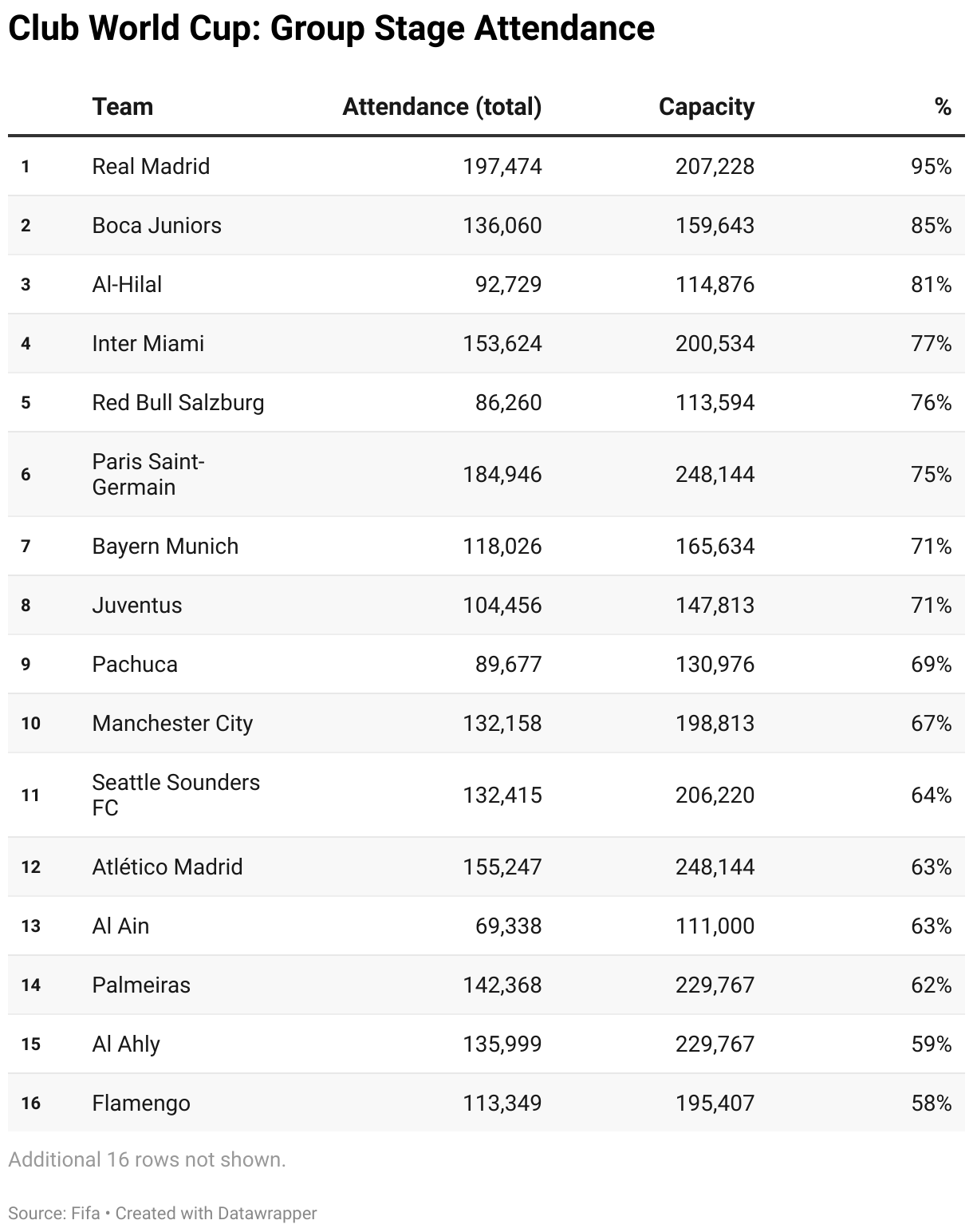Click the Additional 16 rows not shown note
This screenshot has width=973, height=1232.
(x=147, y=1159)
